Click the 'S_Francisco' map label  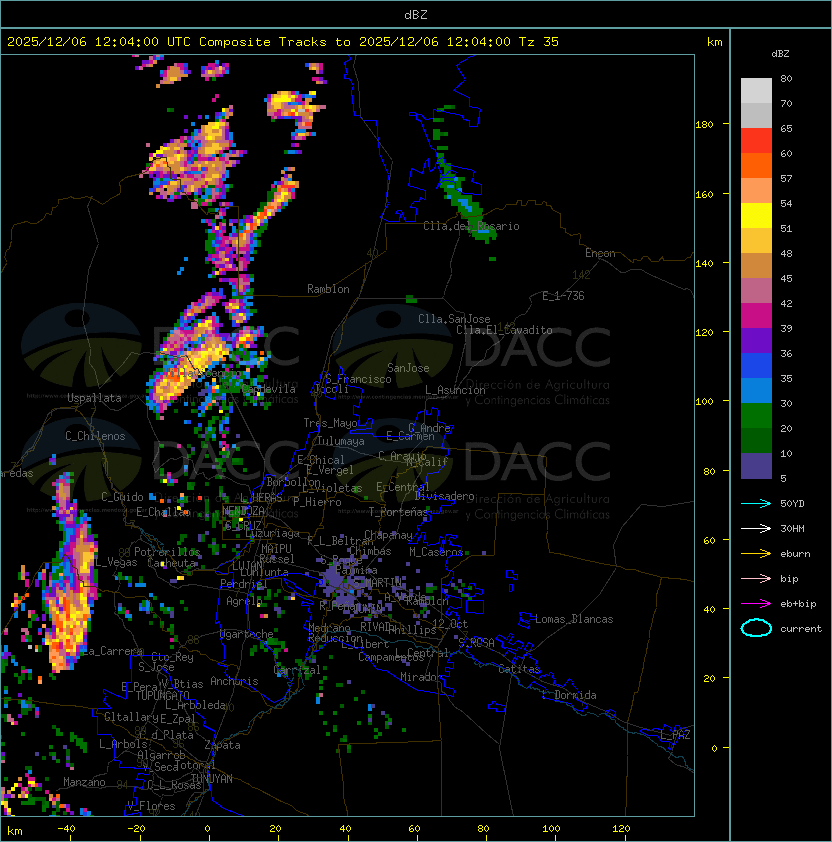point(358,379)
